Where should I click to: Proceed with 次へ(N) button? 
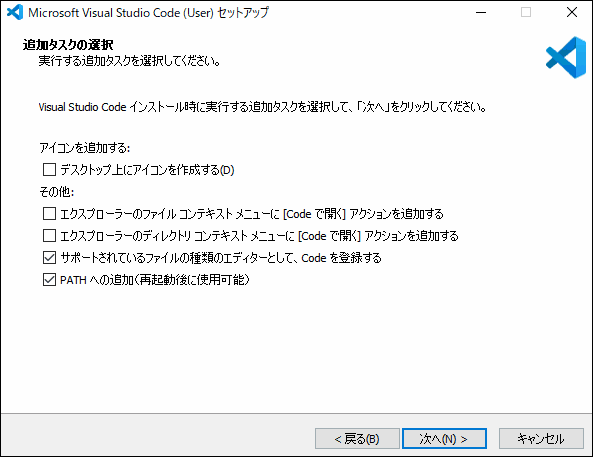tap(444, 439)
